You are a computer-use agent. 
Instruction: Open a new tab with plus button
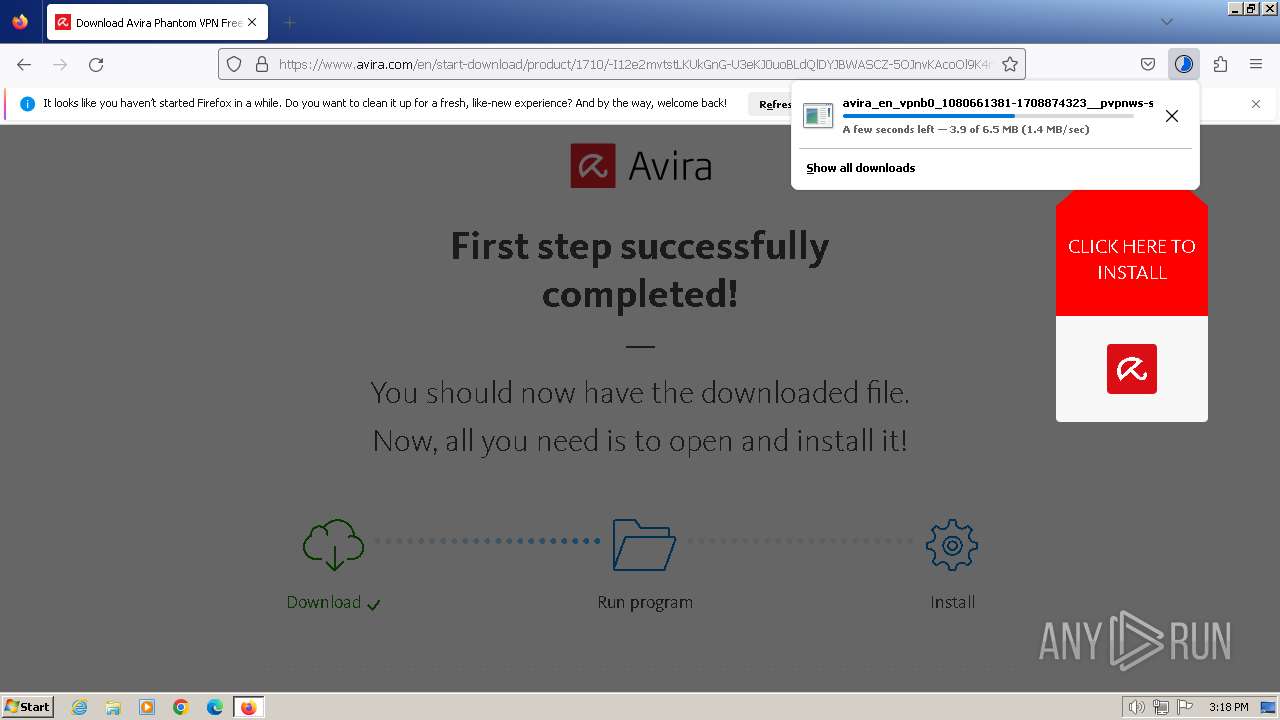(289, 22)
